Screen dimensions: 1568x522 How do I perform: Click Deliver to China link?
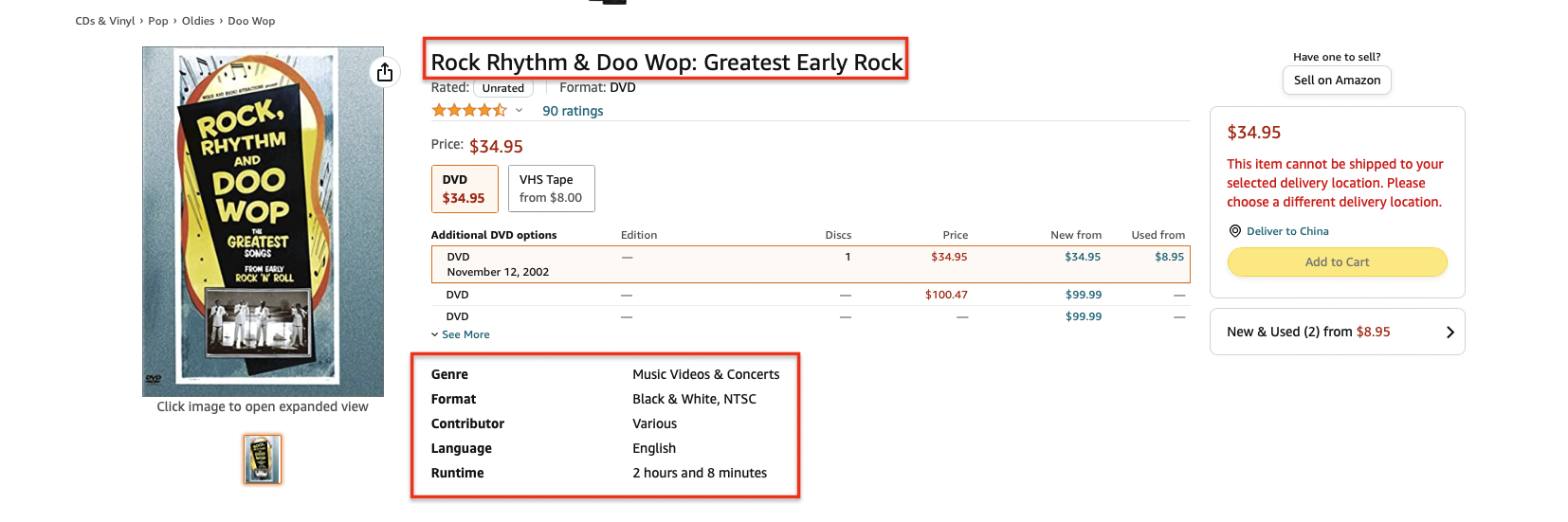coord(1287,231)
